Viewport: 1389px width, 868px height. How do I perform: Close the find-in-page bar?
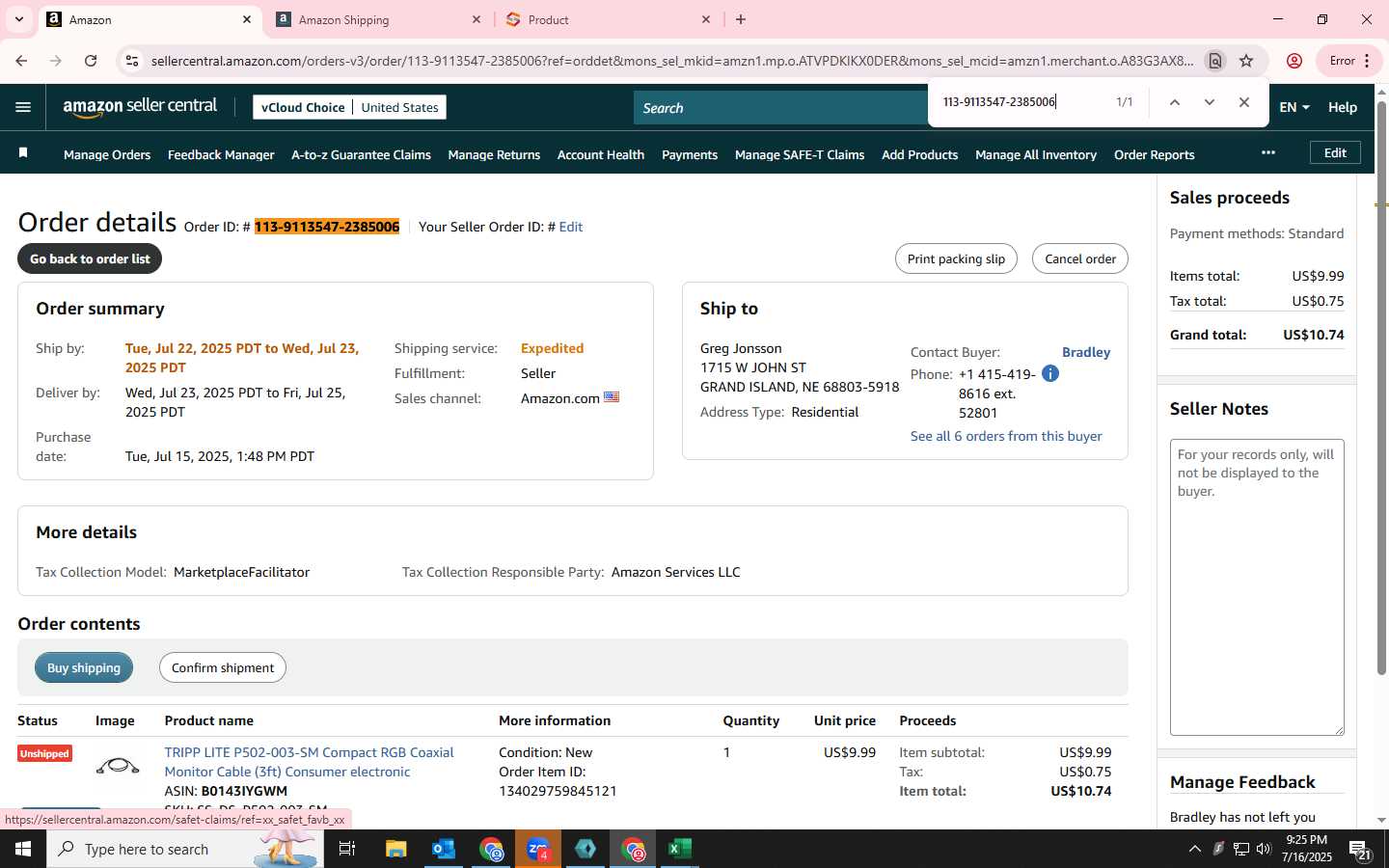[1244, 102]
